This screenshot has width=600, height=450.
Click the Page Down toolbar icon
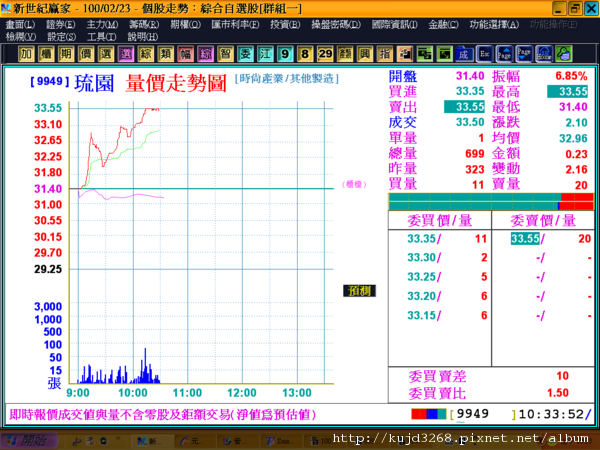coord(524,54)
